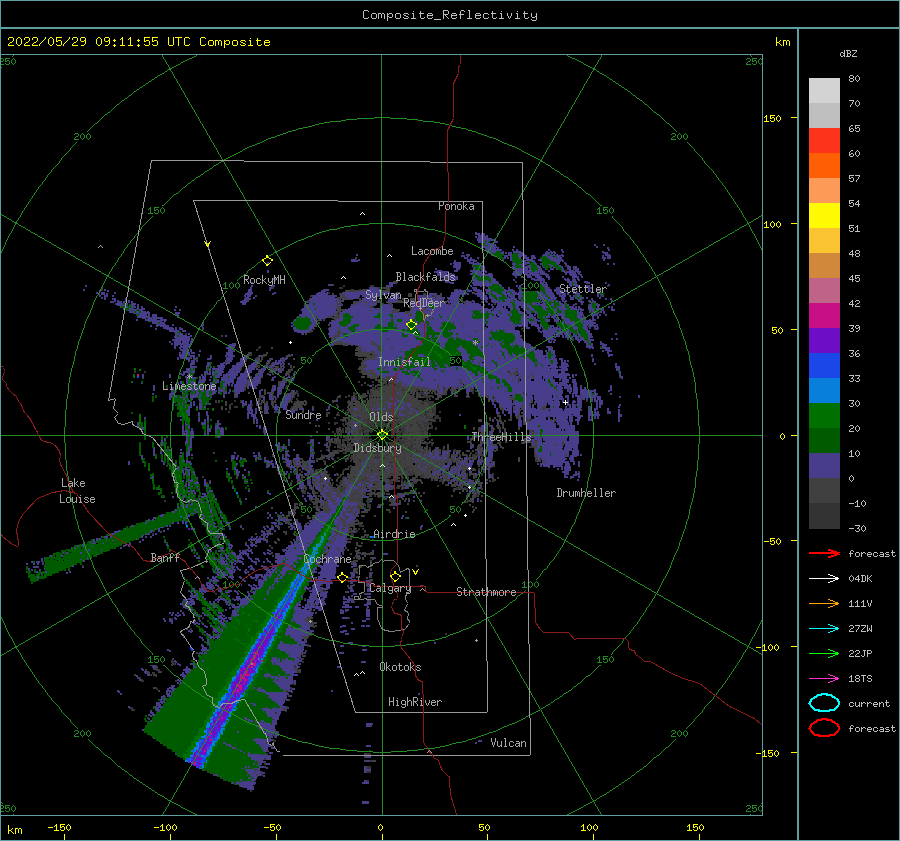Pick the magenta 39-42 dBZ swatch
The height and width of the screenshot is (841, 900).
coord(824,315)
